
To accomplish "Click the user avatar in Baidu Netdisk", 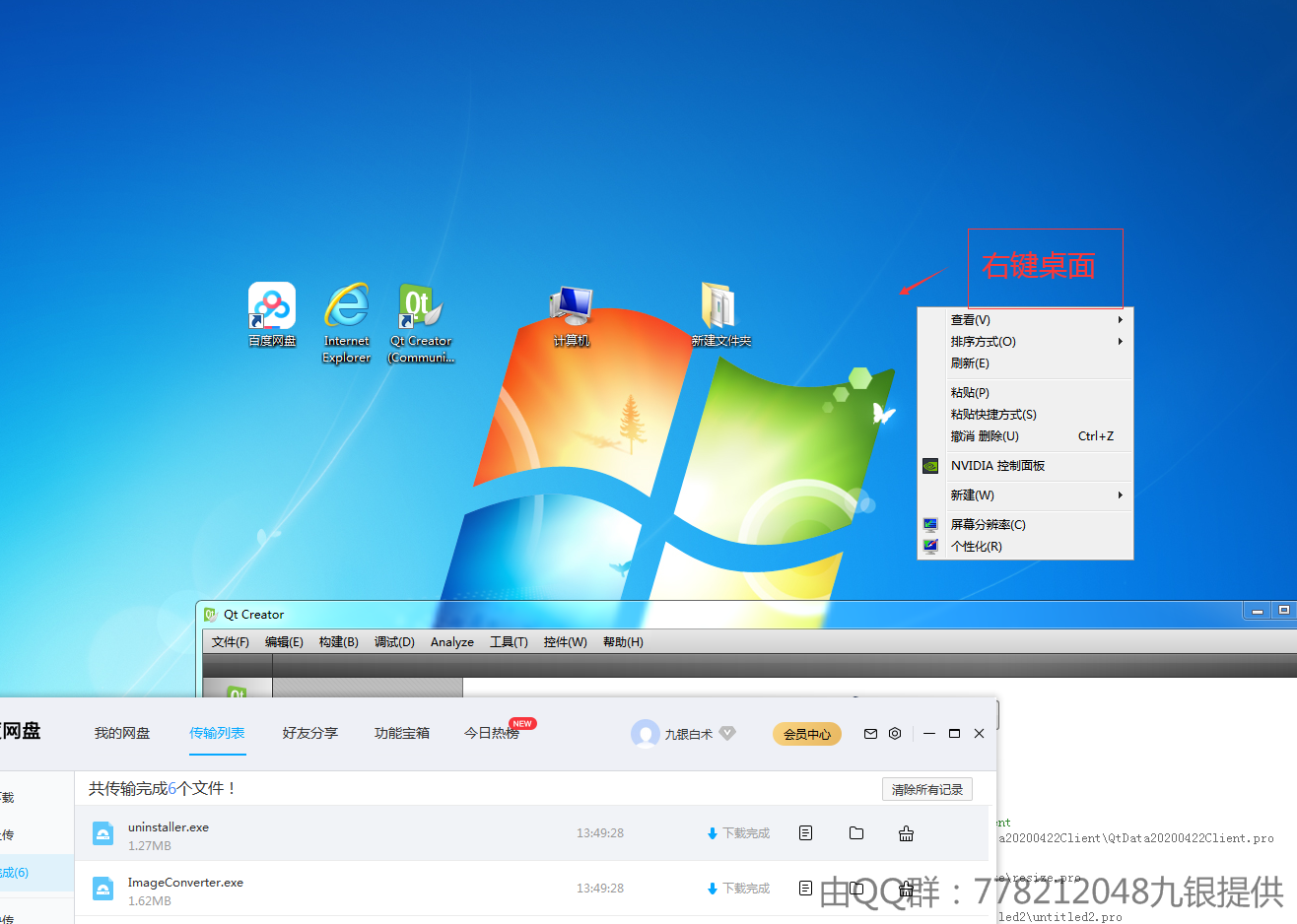I will pyautogui.click(x=645, y=734).
